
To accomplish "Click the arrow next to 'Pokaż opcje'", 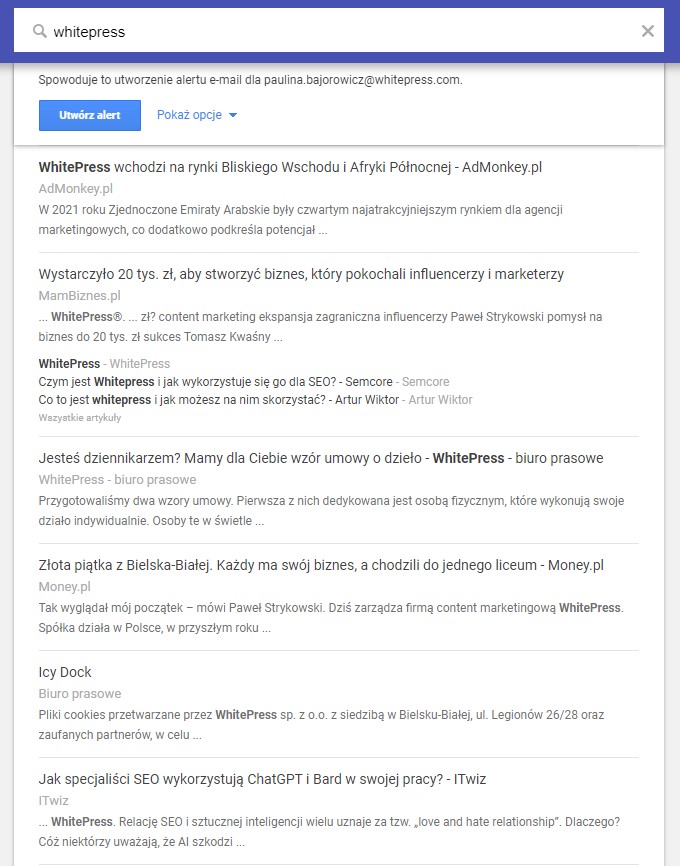I will [x=233, y=115].
